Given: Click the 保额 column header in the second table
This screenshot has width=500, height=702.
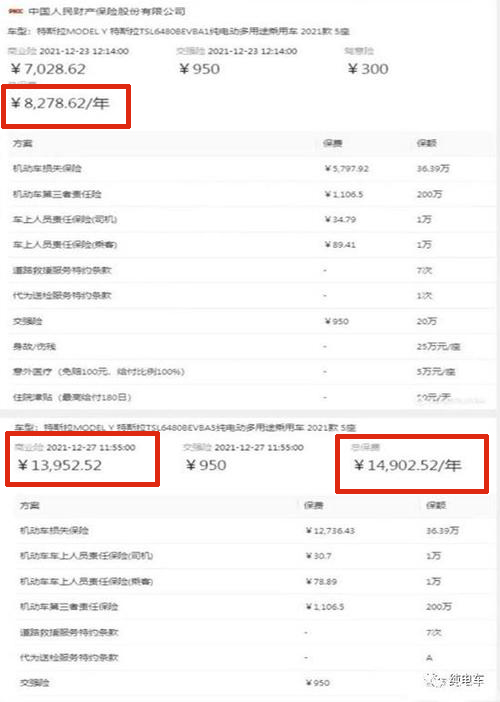Looking at the screenshot, I should tap(436, 505).
